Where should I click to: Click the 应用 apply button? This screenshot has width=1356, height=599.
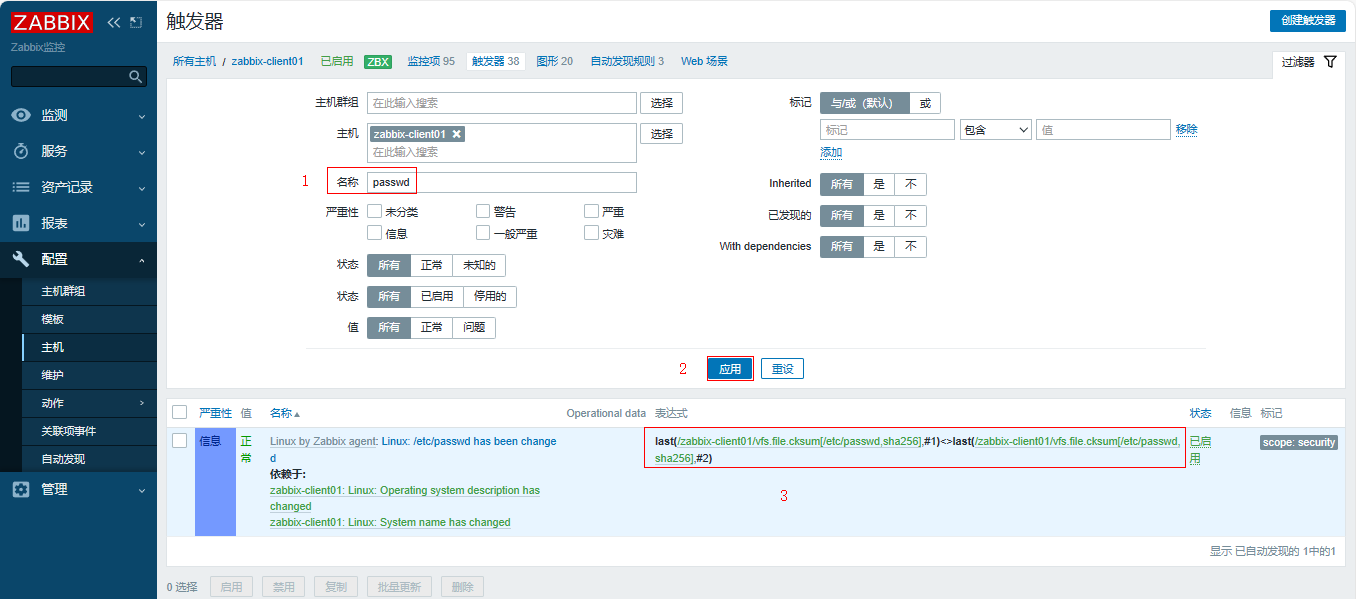(730, 369)
